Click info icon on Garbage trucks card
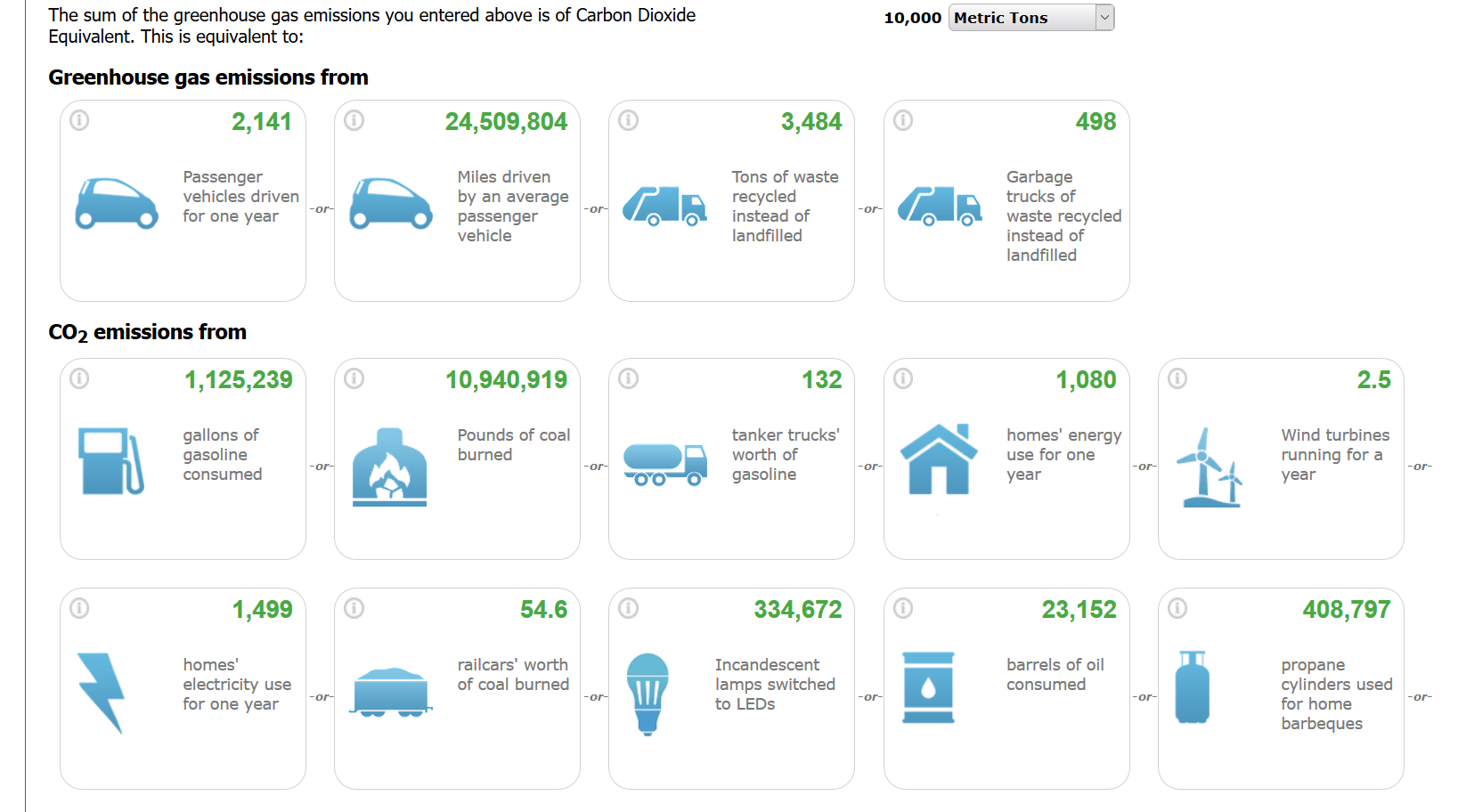1458x812 pixels. pos(903,120)
